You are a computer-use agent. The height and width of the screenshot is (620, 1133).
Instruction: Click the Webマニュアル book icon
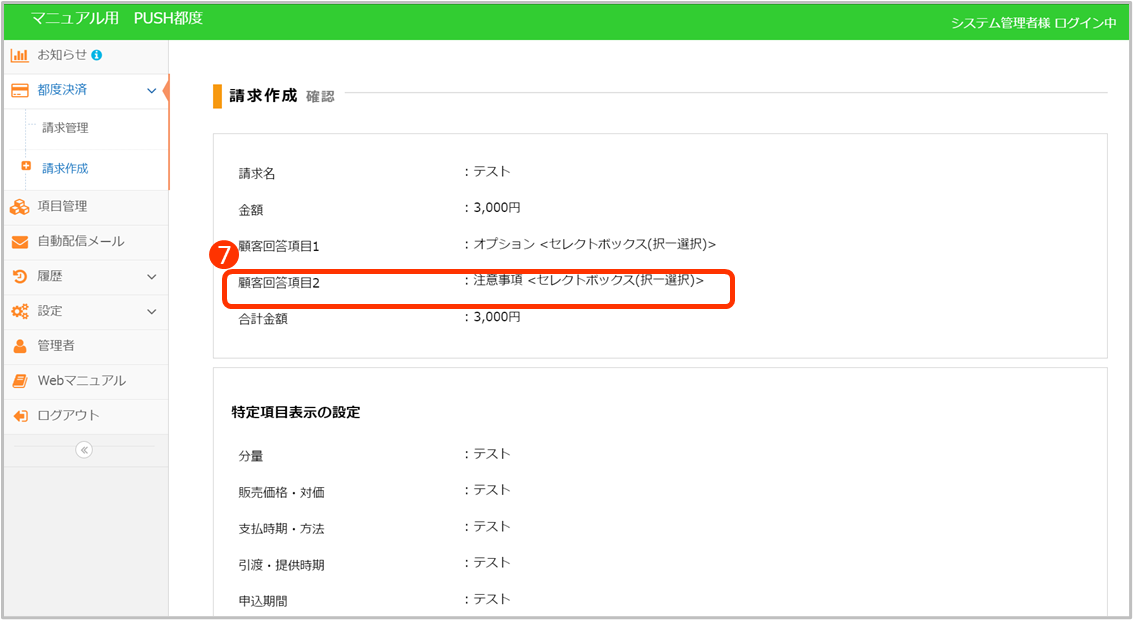click(19, 381)
